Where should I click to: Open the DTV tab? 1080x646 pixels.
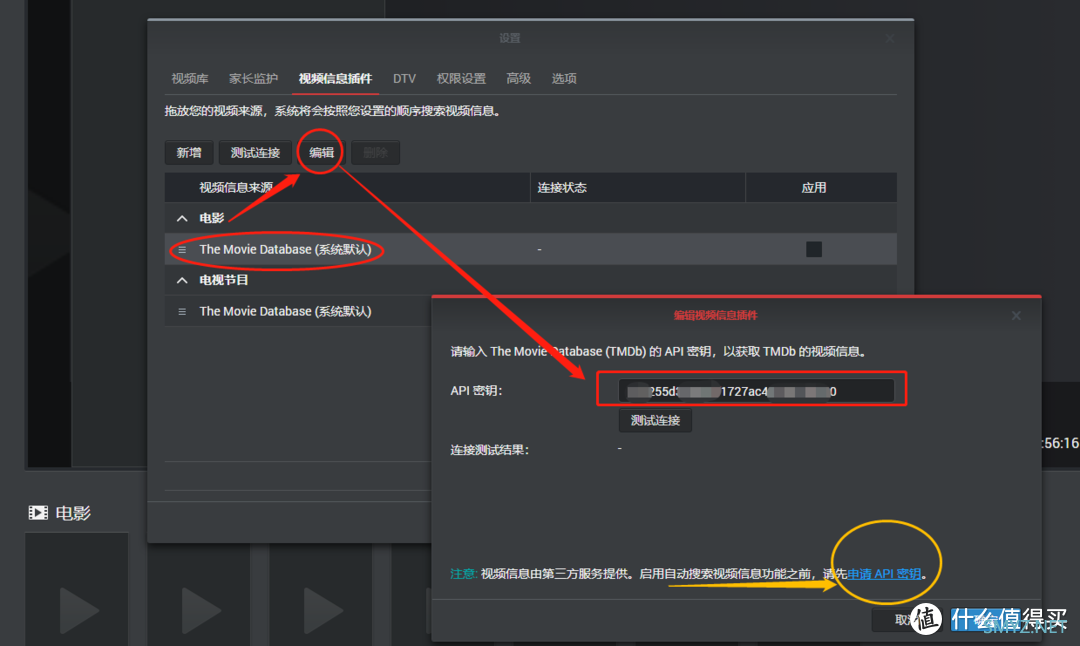pos(404,79)
